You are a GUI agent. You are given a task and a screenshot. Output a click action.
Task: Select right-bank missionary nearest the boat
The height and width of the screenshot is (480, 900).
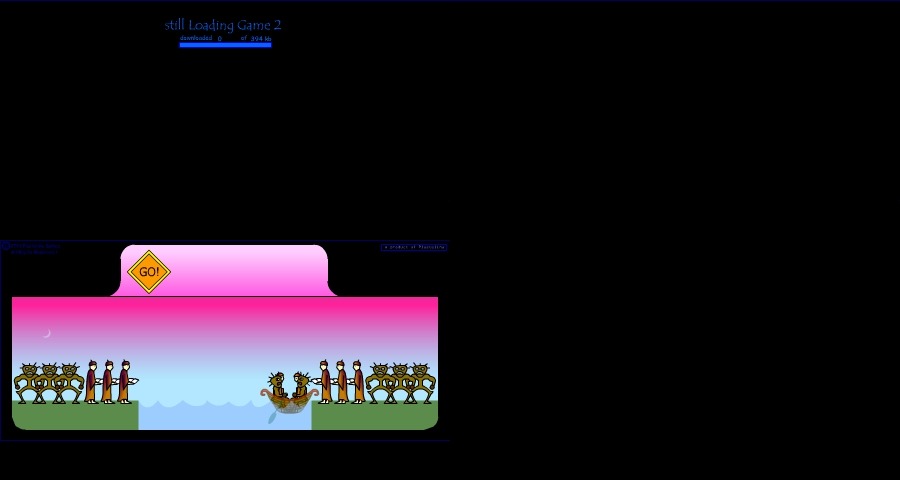pos(325,382)
